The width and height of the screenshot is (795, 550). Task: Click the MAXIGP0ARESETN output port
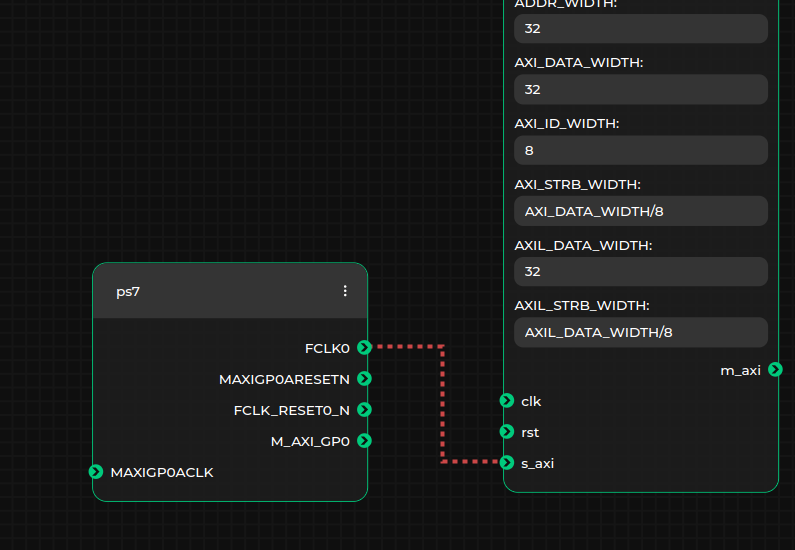(365, 379)
